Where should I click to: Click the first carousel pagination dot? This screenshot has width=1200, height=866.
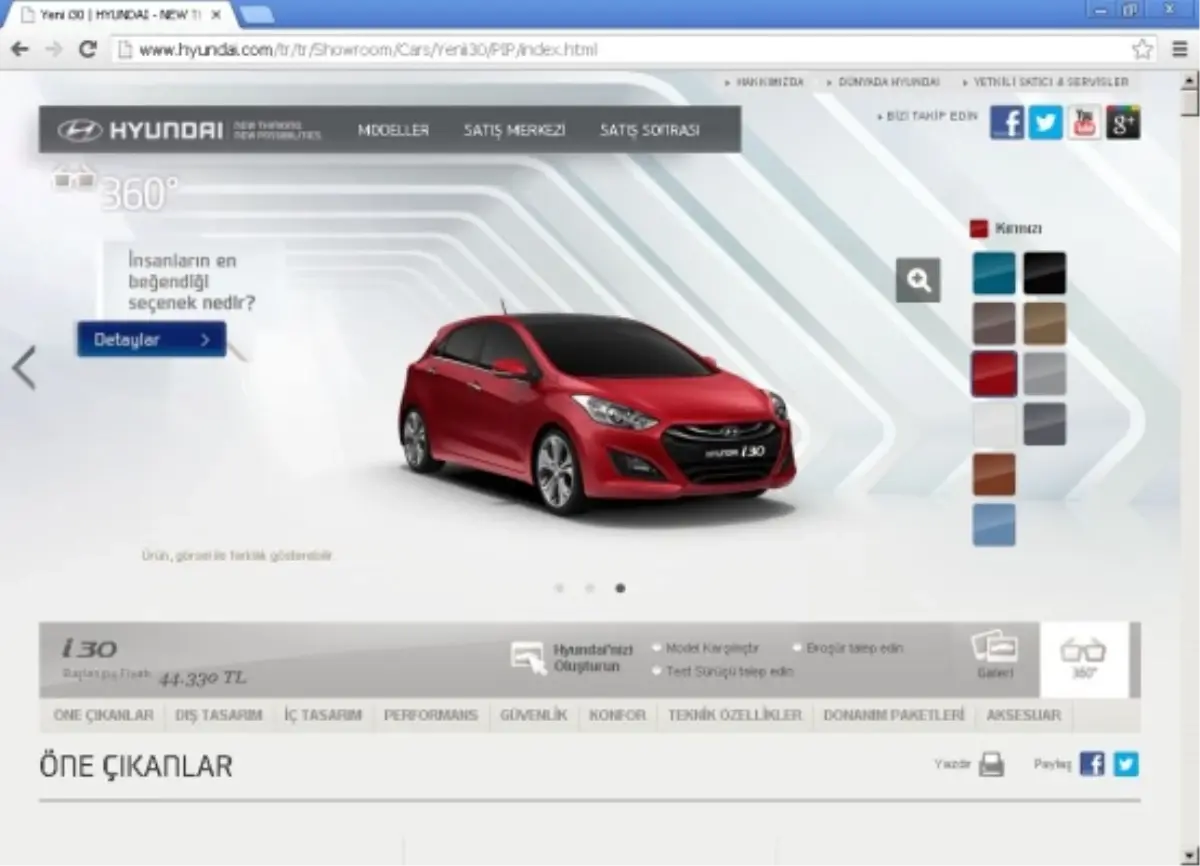point(559,588)
